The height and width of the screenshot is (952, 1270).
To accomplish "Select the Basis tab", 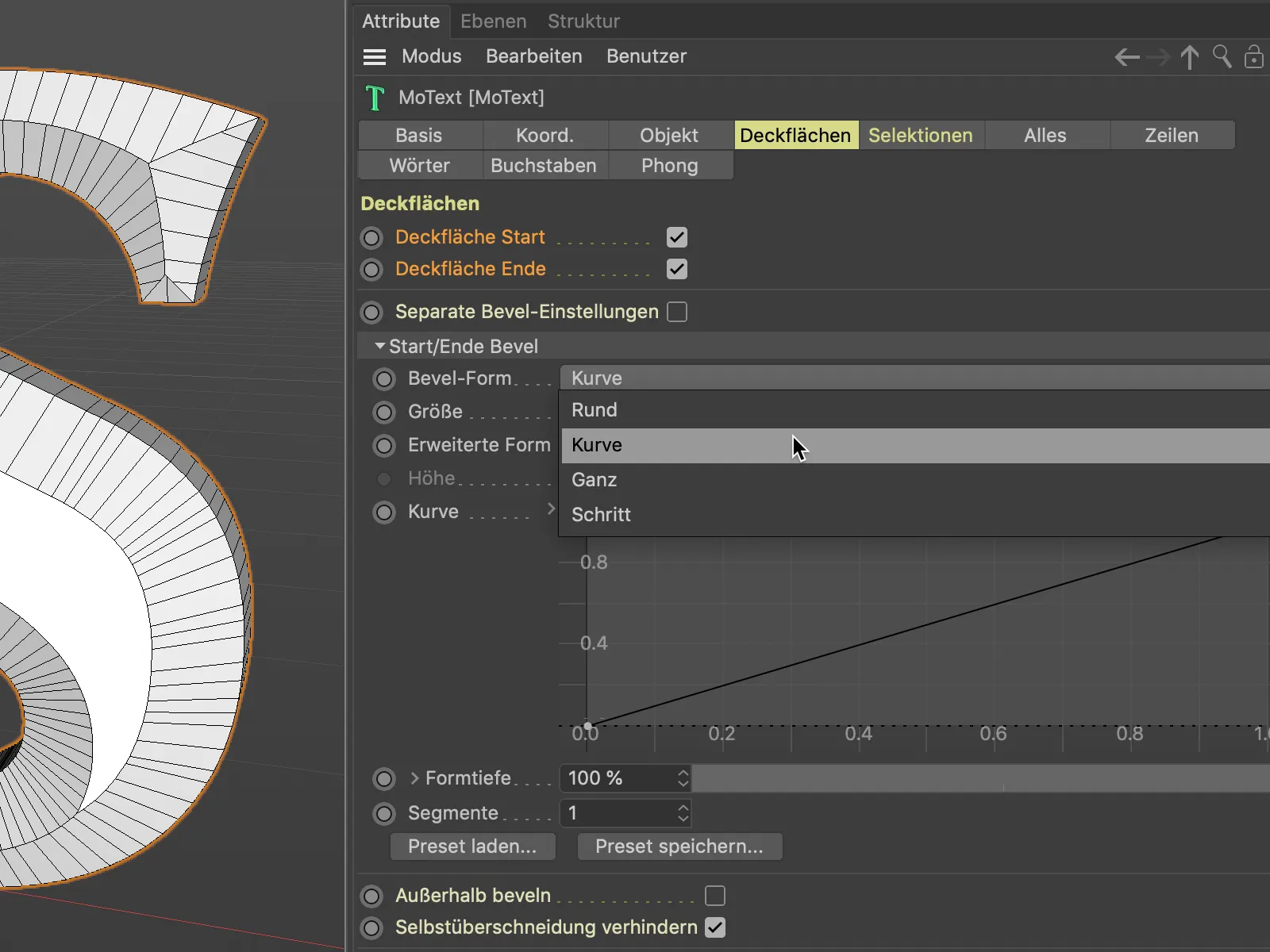I will (x=419, y=136).
